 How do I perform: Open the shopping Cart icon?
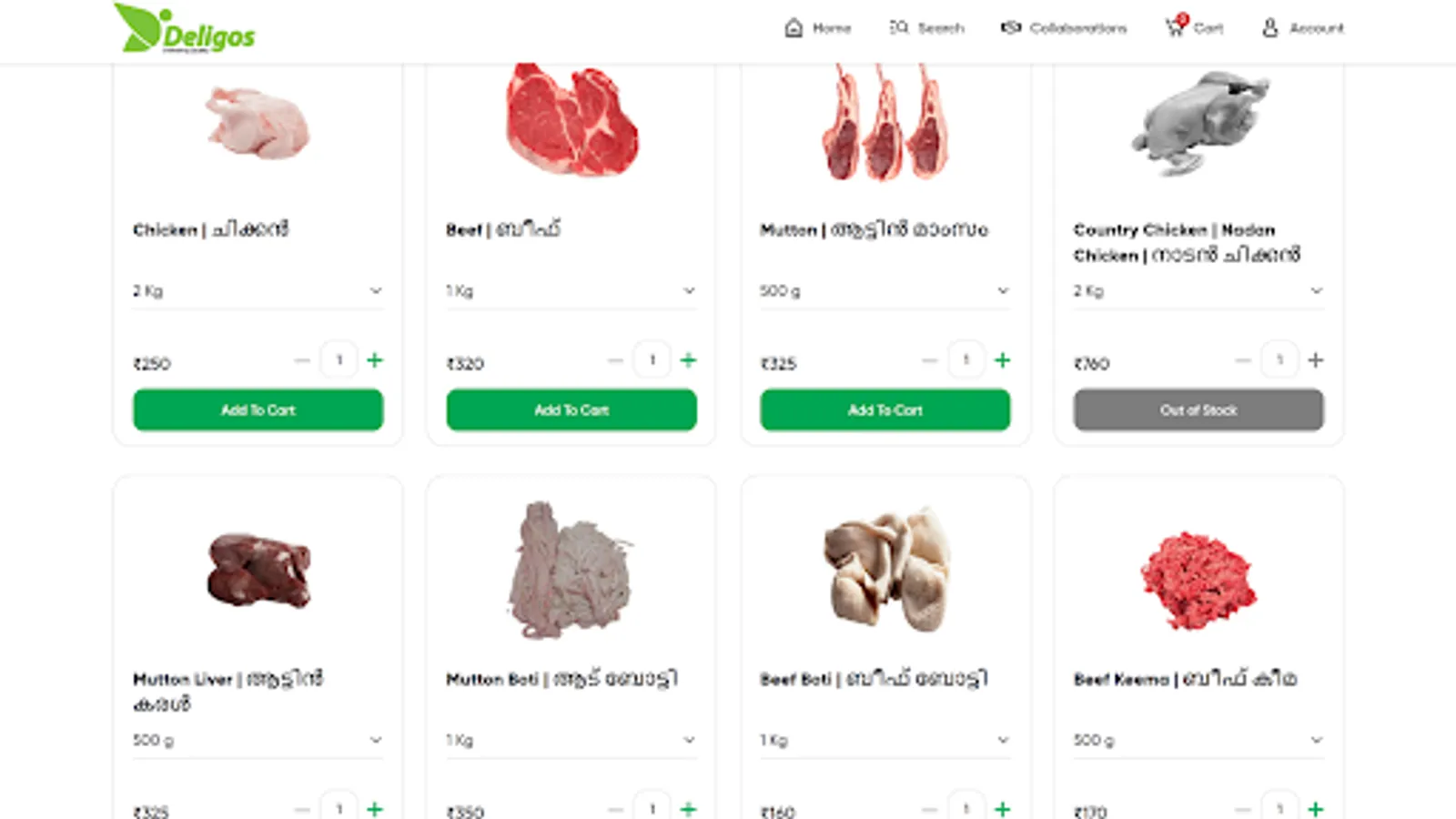[x=1176, y=27]
